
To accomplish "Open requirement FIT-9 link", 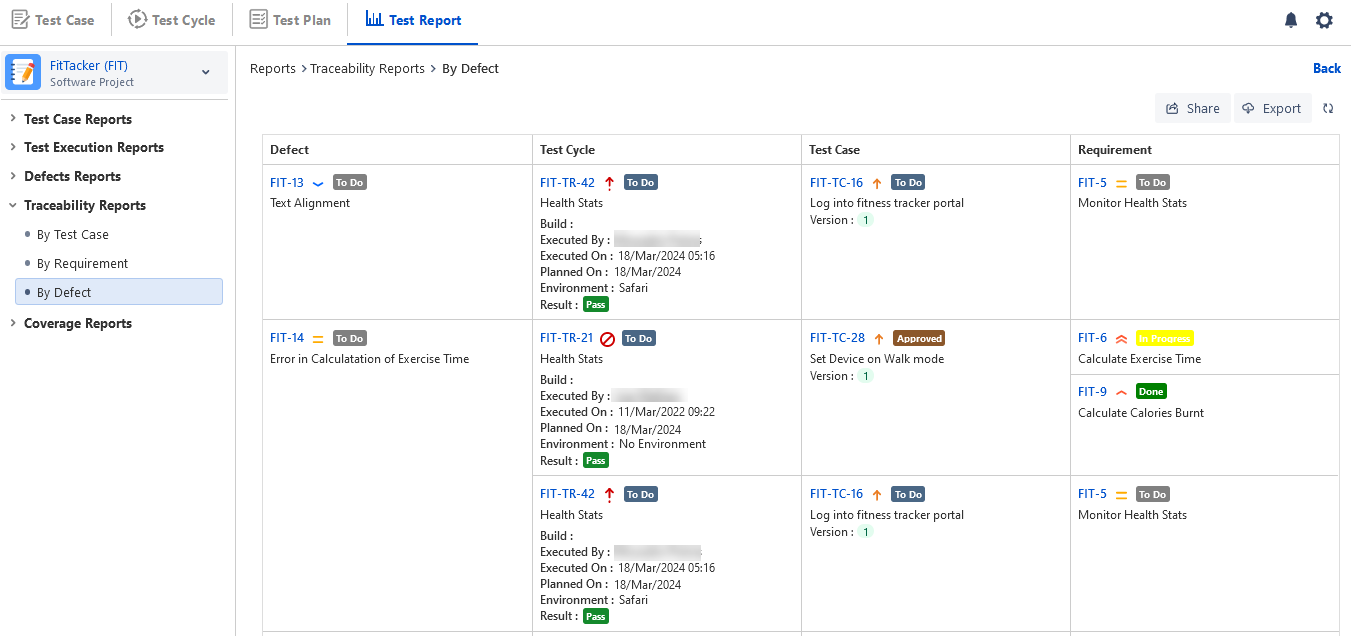I will 1092,392.
